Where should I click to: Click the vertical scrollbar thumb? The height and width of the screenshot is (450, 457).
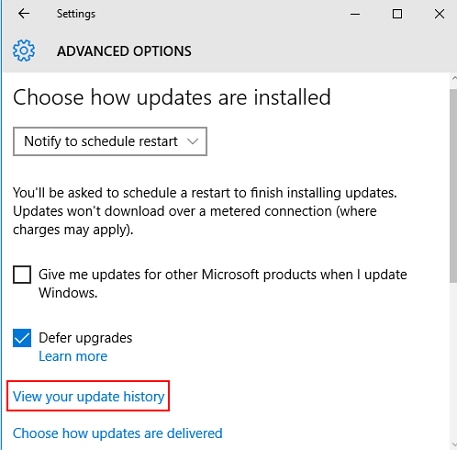[453, 186]
